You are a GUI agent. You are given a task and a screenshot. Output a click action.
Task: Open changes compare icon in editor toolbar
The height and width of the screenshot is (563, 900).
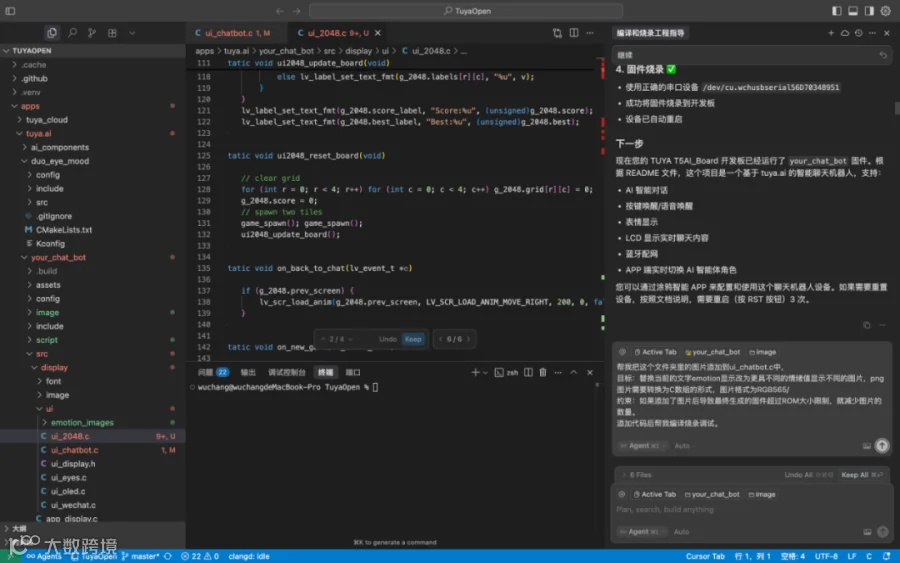click(x=557, y=33)
